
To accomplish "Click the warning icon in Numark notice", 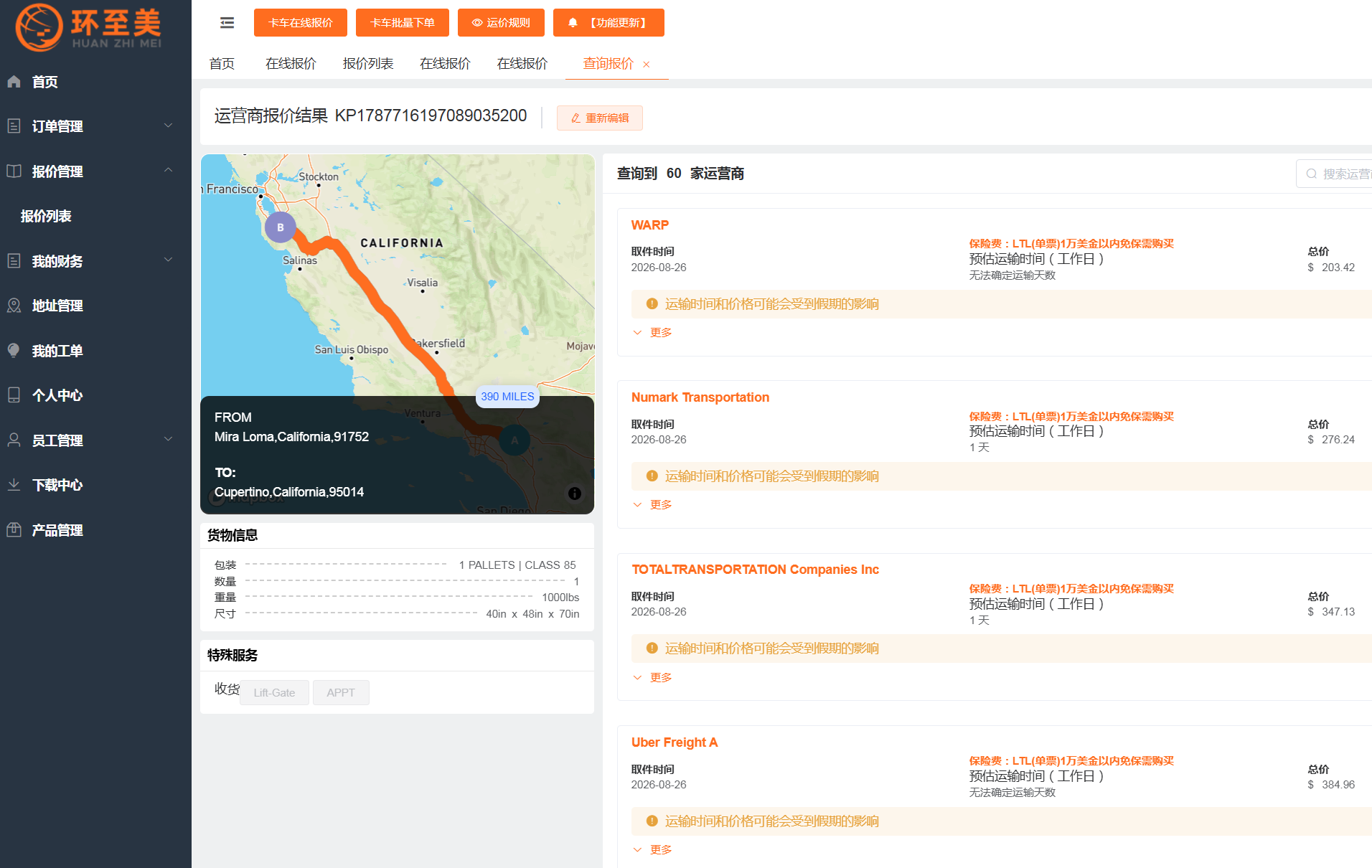I will [x=652, y=476].
